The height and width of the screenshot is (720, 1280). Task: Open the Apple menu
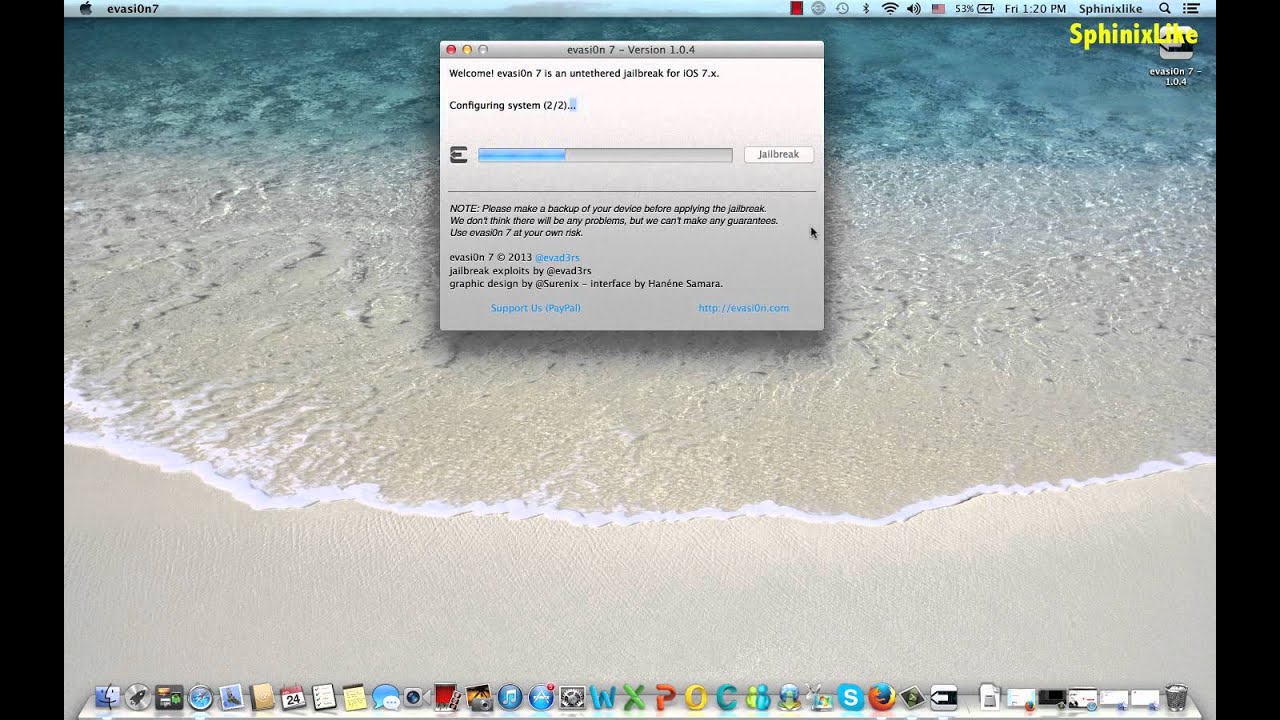tap(85, 8)
